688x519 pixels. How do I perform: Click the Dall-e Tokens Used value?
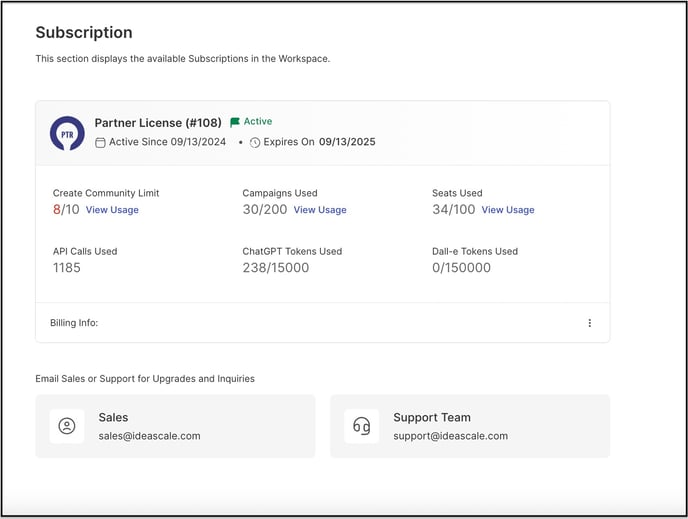[461, 268]
